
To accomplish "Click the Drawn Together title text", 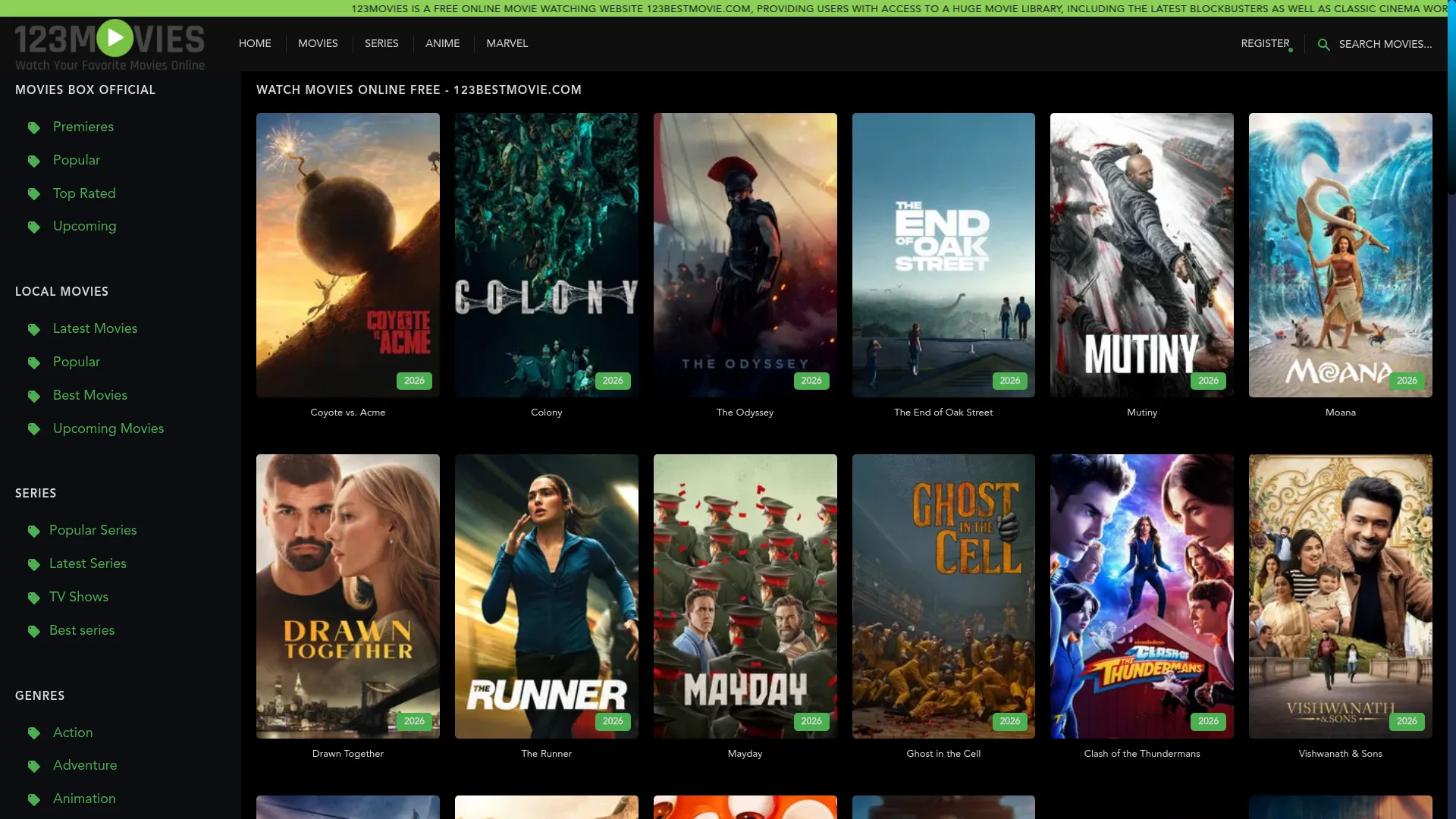I will pos(348,754).
